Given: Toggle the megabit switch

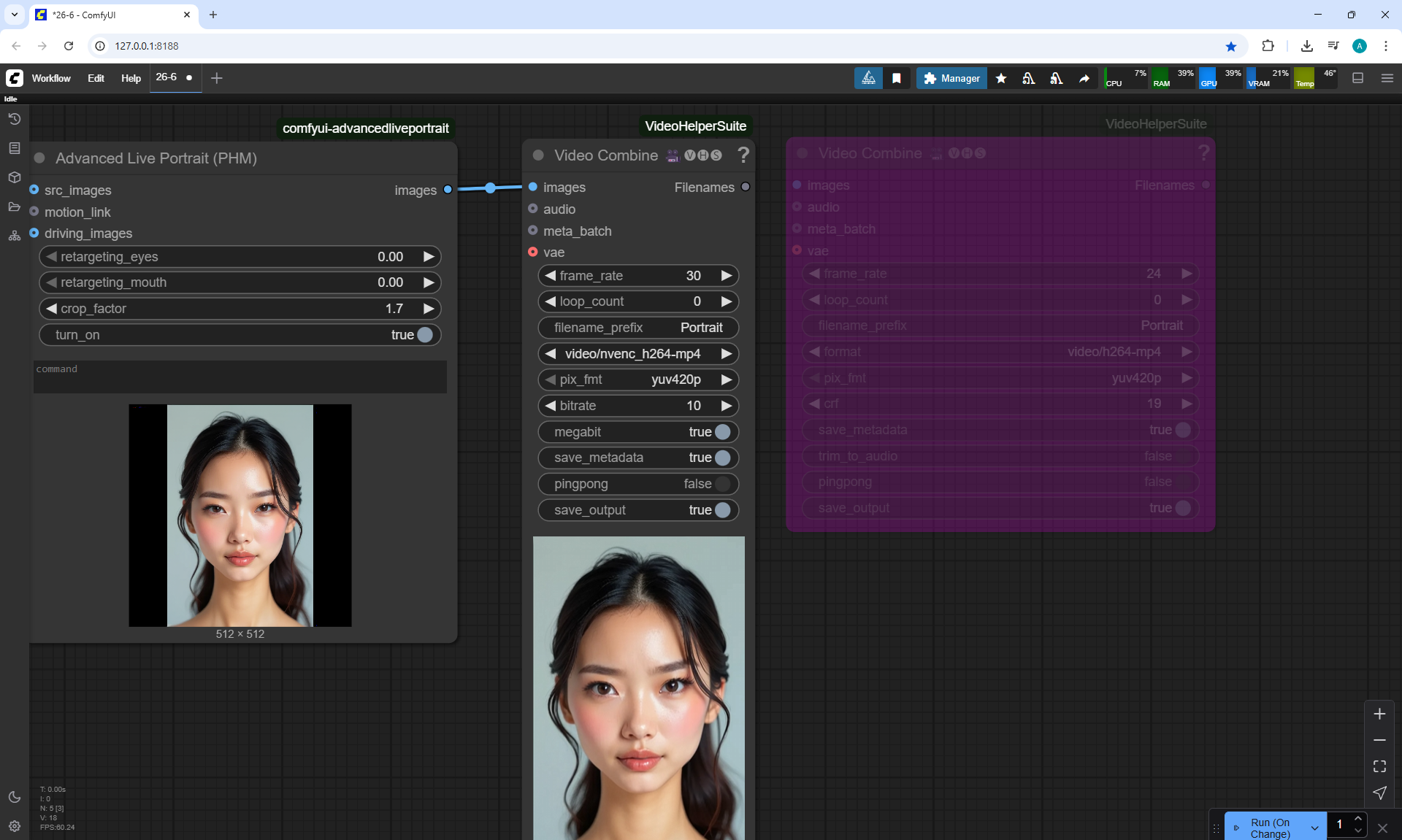Looking at the screenshot, I should [x=722, y=432].
